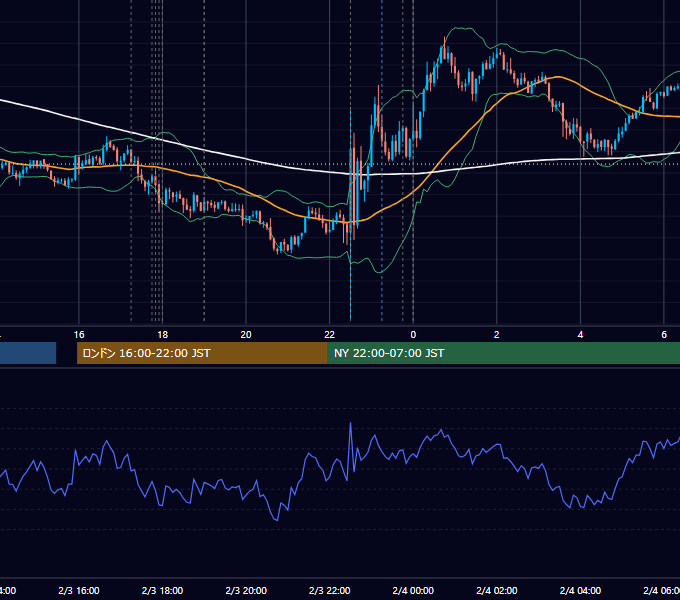
Task: Click the 6 hour label on the time axis
Action: (664, 335)
